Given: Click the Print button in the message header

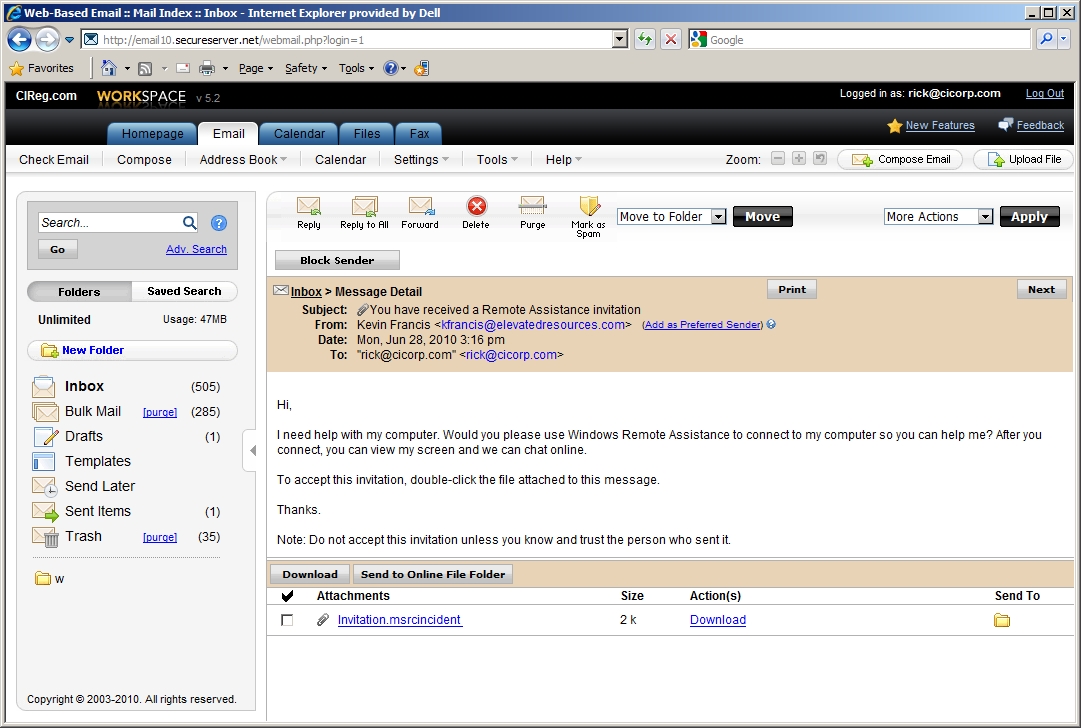Looking at the screenshot, I should pos(791,290).
